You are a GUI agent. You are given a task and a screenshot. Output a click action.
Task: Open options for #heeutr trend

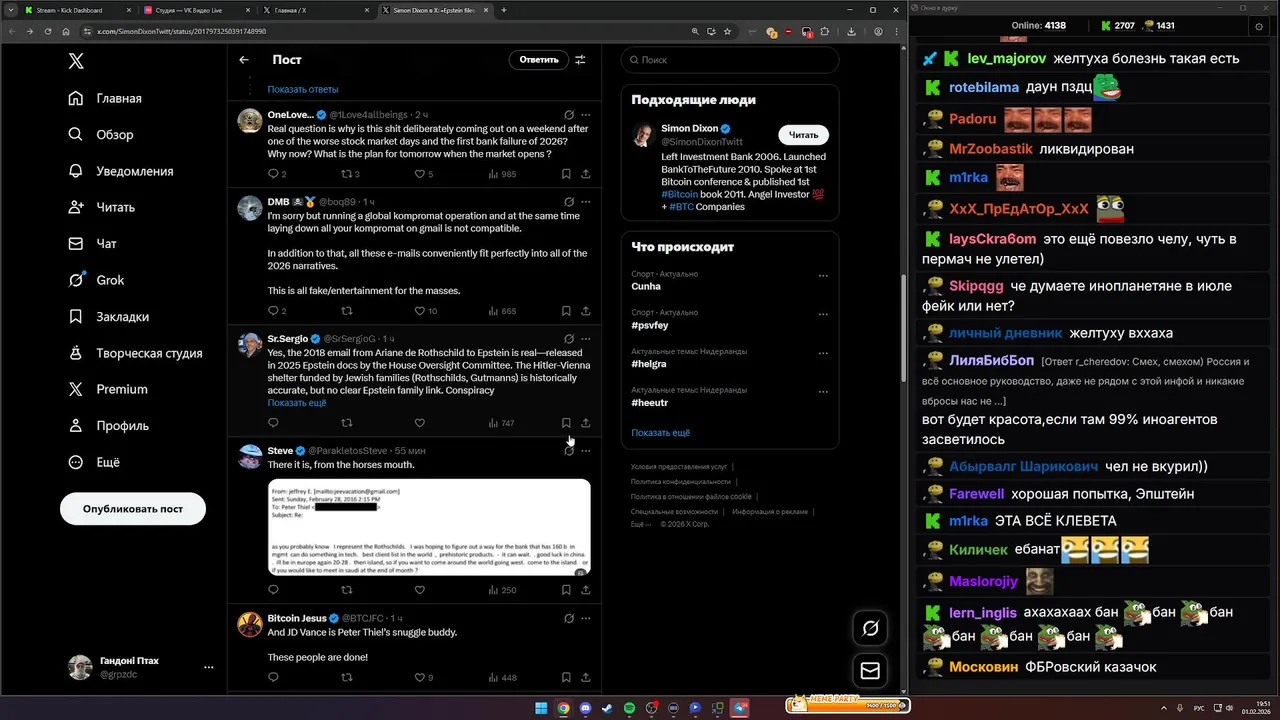pyautogui.click(x=823, y=391)
